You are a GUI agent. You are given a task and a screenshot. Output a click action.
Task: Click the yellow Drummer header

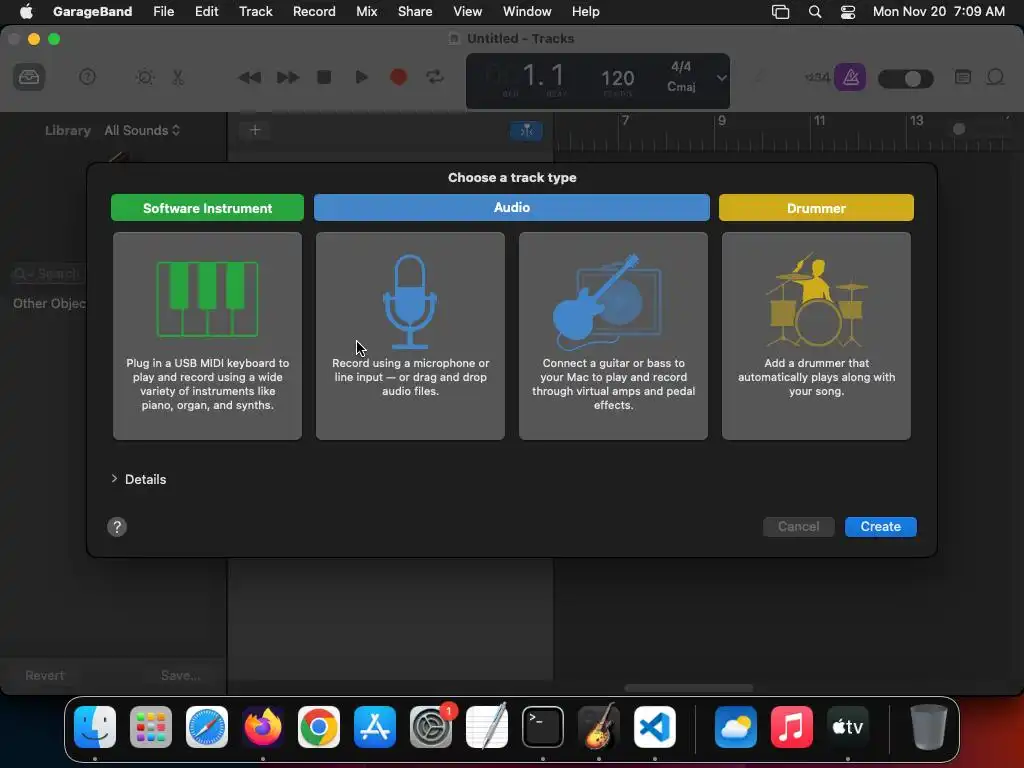click(x=816, y=208)
